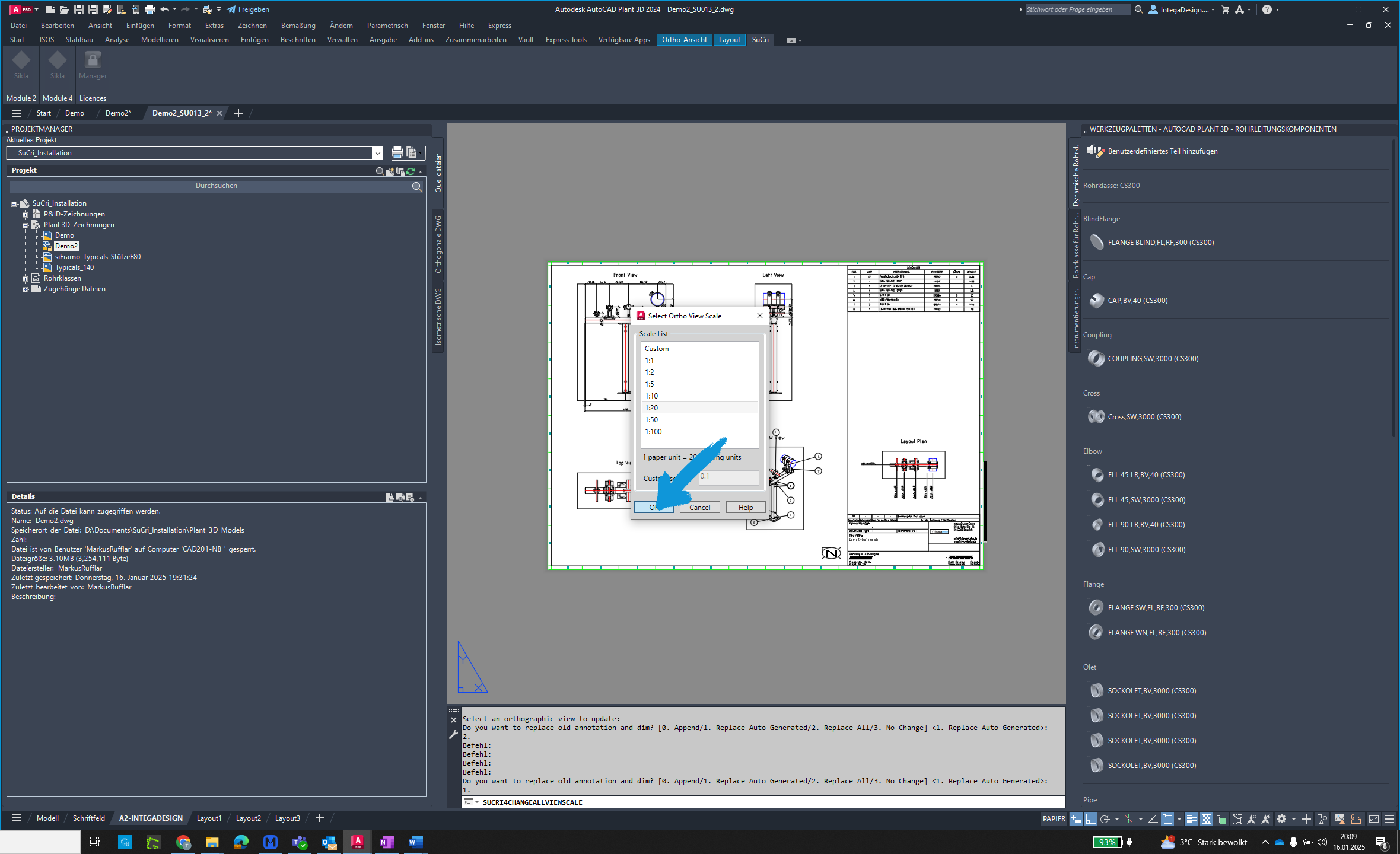This screenshot has height=854, width=1400.
Task: Select the Layout tab in ribbon
Action: [x=728, y=39]
